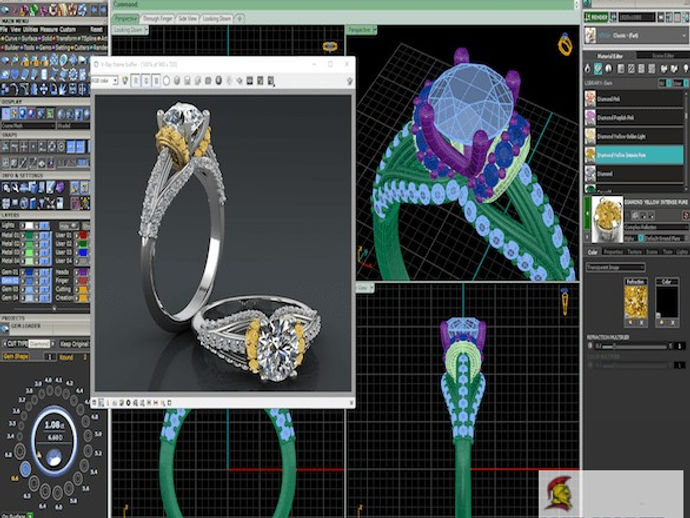Click the Keep Original button
Viewport: 690px width, 518px height.
pos(74,344)
